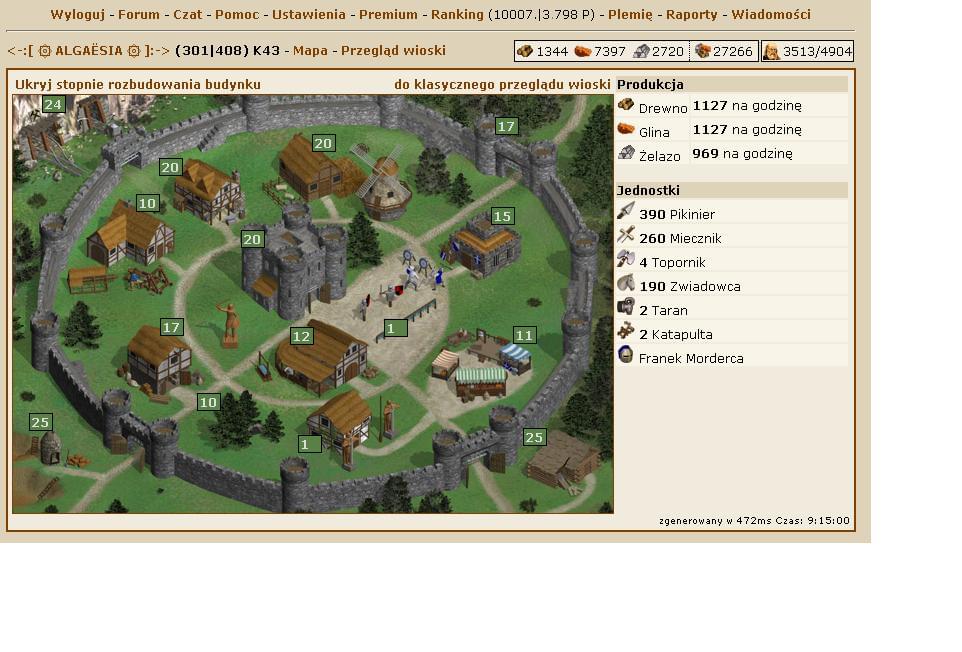
Task: Click the '190 Zwiadowca' unit row
Action: click(732, 286)
